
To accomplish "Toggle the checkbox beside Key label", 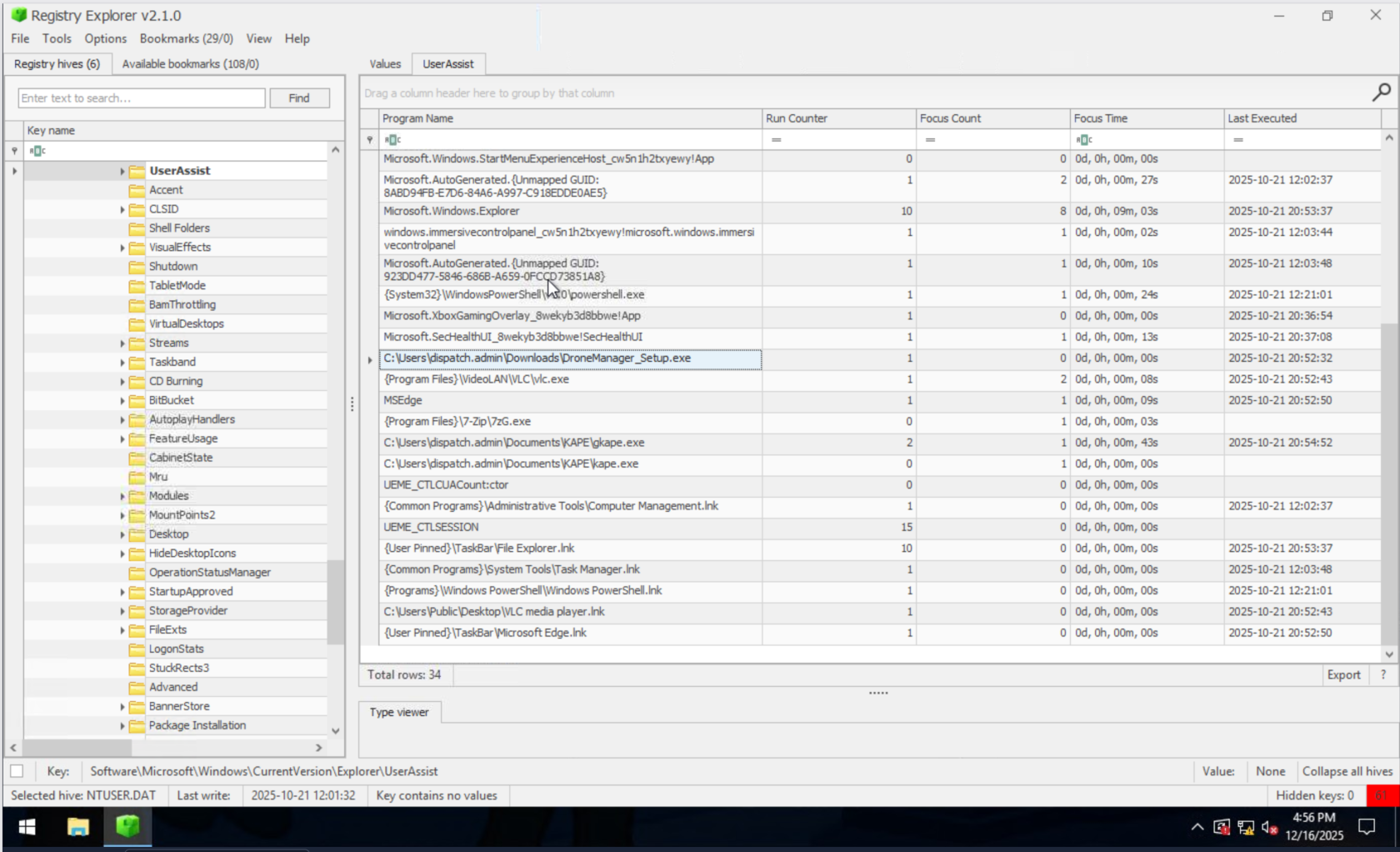I will click(x=17, y=771).
